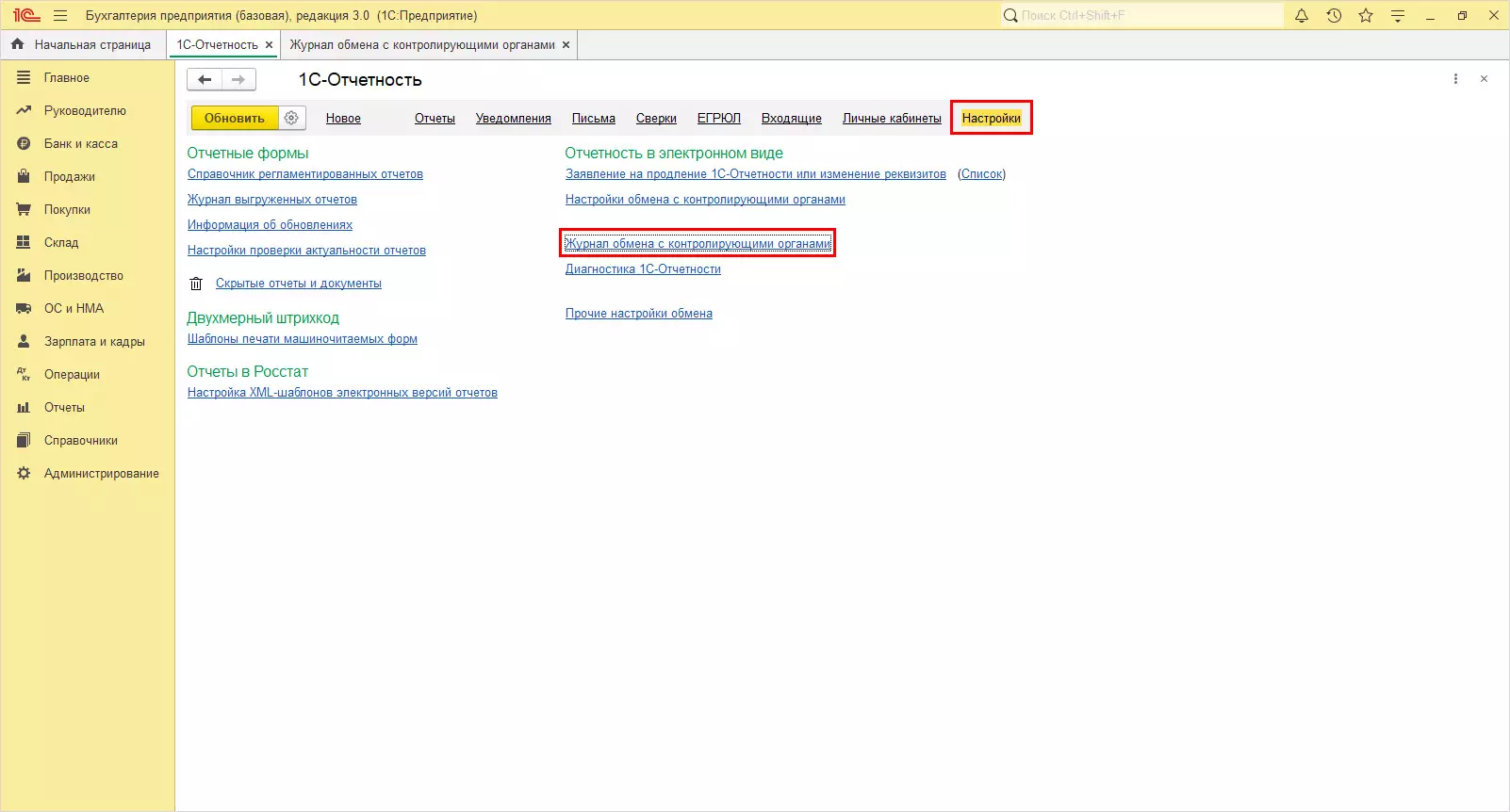The width and height of the screenshot is (1510, 812).
Task: Click the Справочники books icon
Action: [24, 440]
